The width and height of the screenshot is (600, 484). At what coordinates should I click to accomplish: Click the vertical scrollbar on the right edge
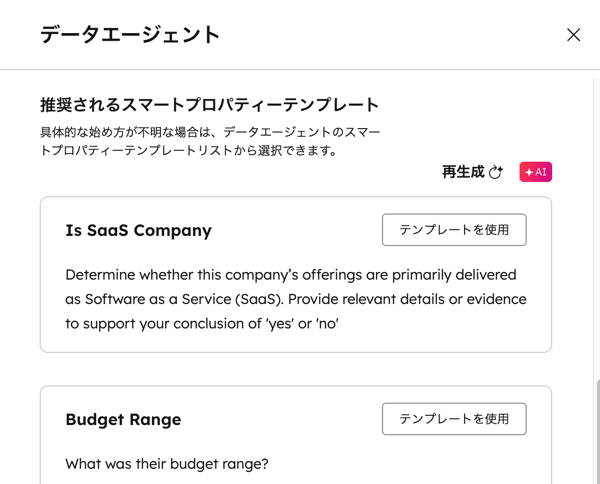[x=596, y=430]
